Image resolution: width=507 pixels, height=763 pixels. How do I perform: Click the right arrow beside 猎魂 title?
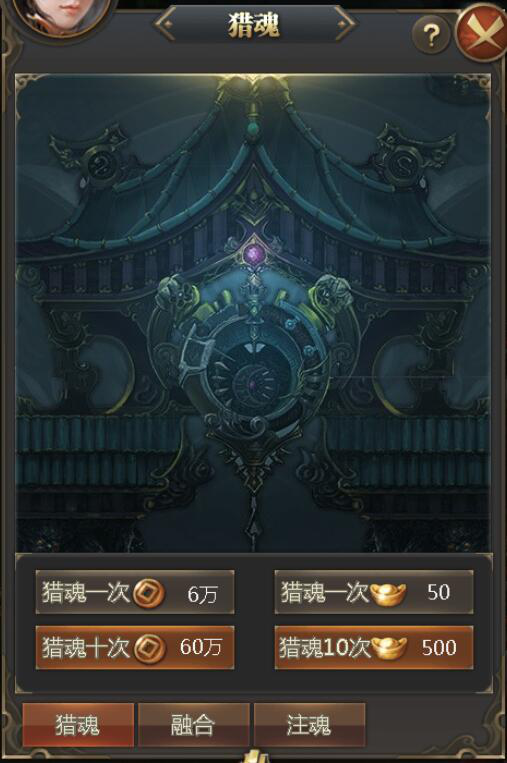coord(344,24)
